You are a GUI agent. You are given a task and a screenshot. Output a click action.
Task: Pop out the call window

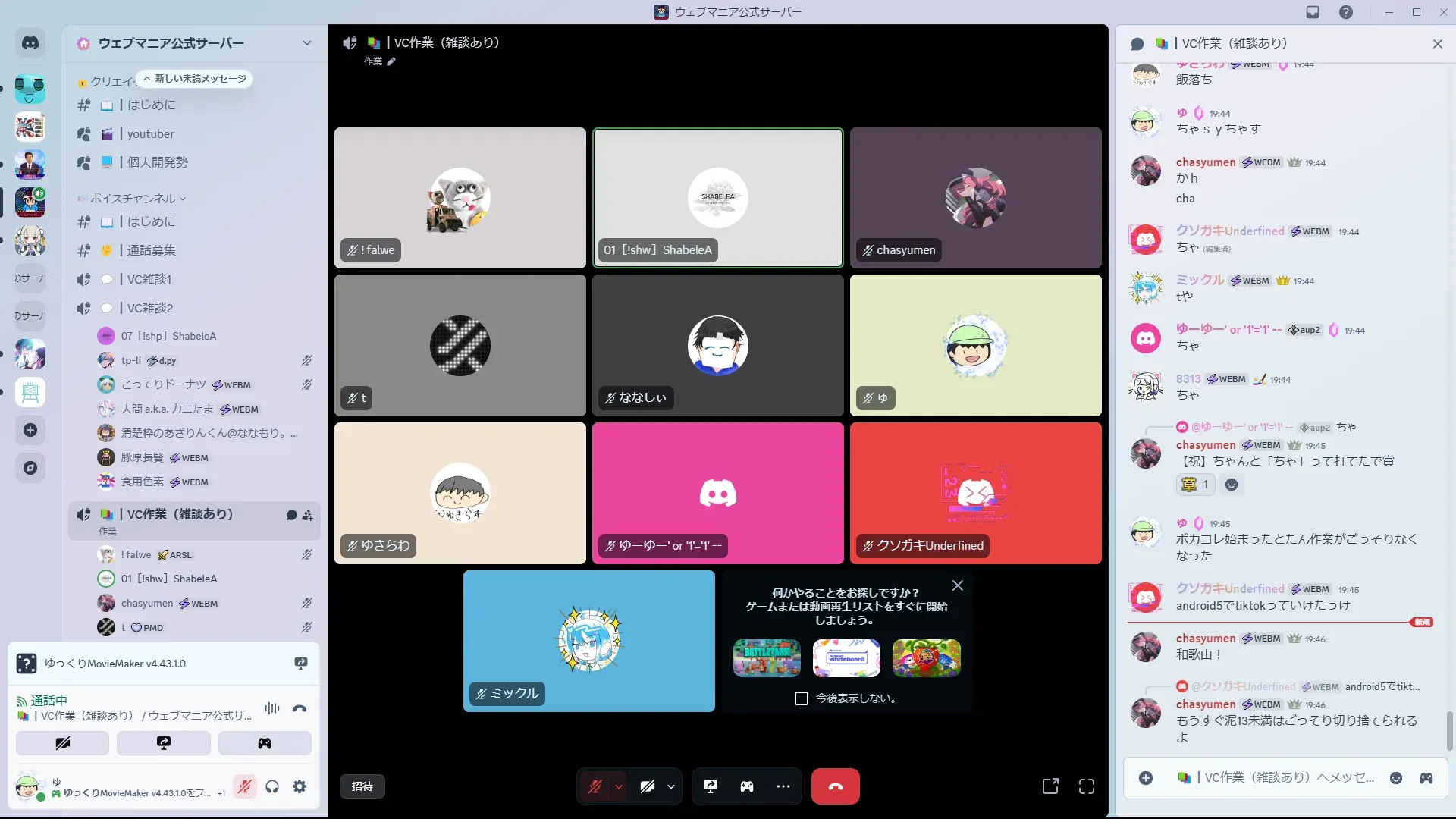(x=1050, y=786)
